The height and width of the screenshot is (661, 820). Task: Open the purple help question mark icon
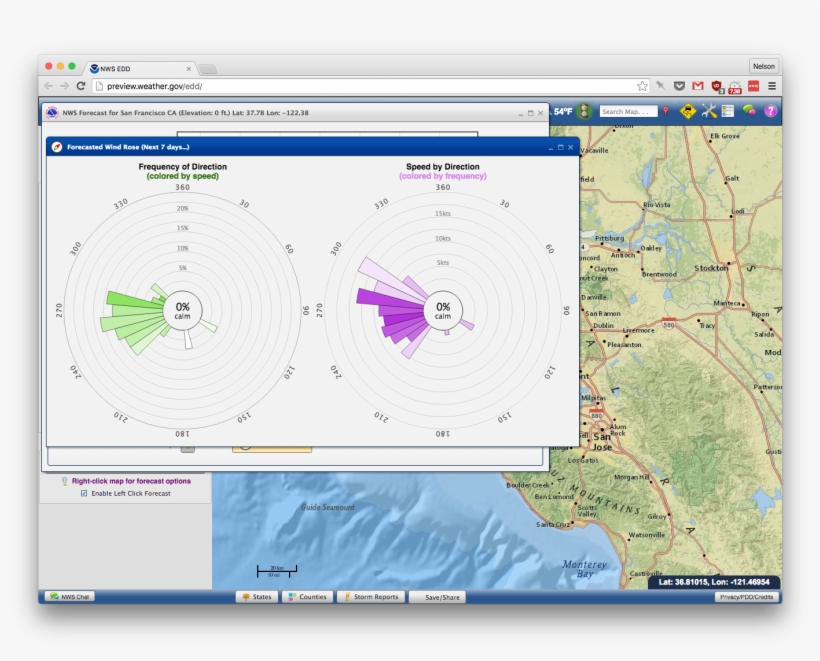pos(771,111)
